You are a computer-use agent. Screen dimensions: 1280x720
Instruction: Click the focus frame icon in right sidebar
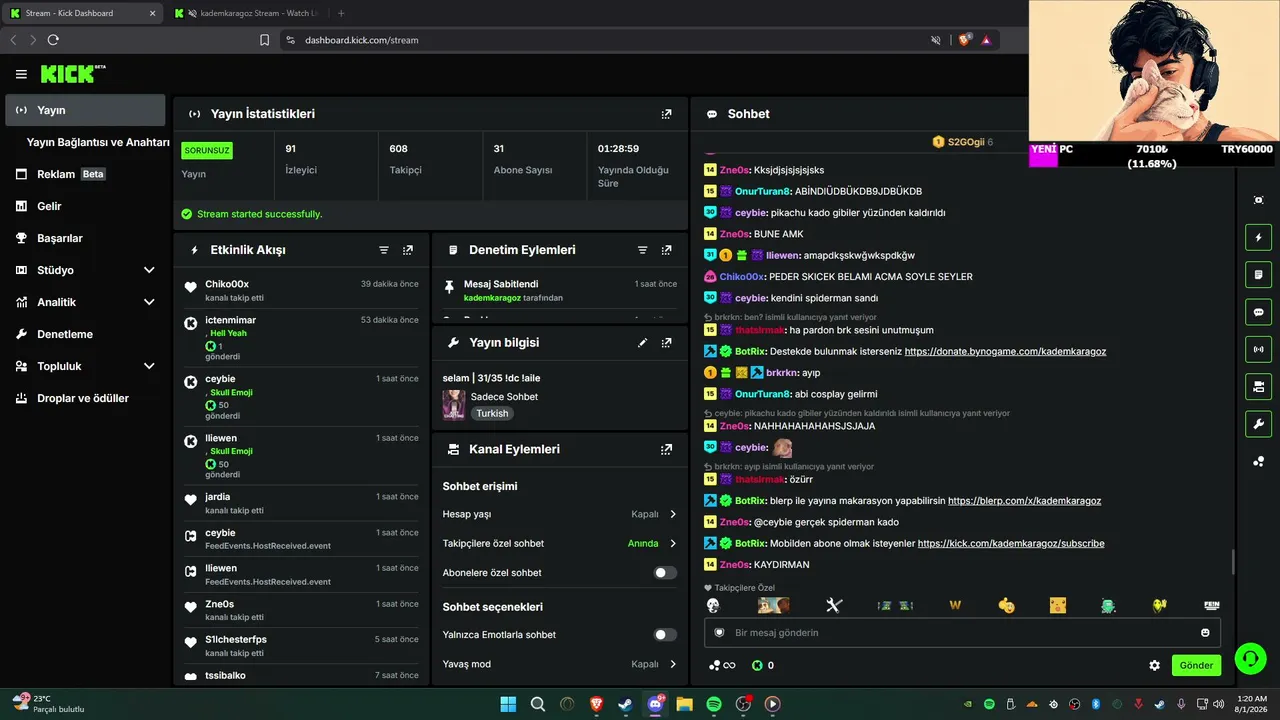[1259, 200]
